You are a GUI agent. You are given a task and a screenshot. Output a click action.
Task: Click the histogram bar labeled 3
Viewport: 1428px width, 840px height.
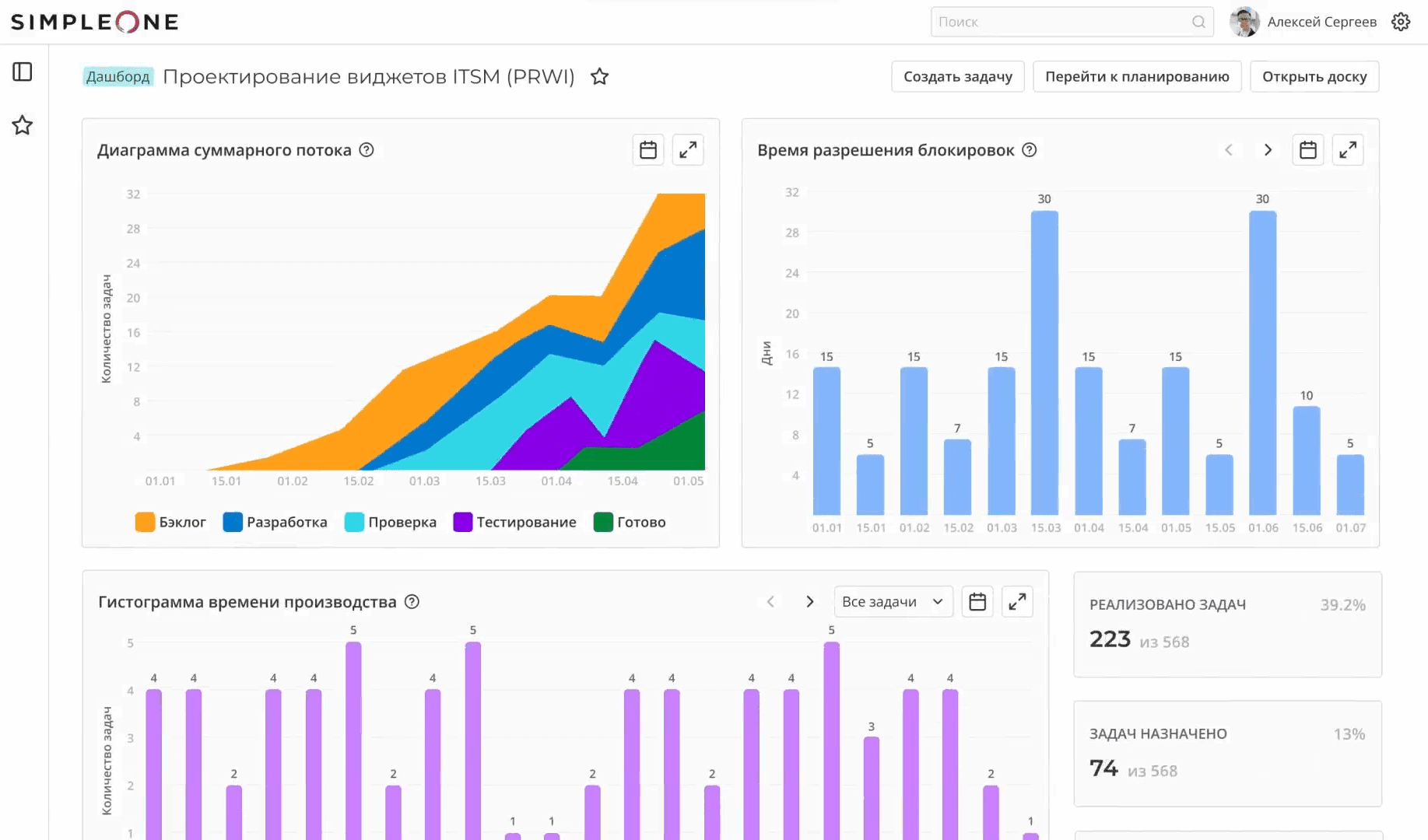(x=871, y=788)
